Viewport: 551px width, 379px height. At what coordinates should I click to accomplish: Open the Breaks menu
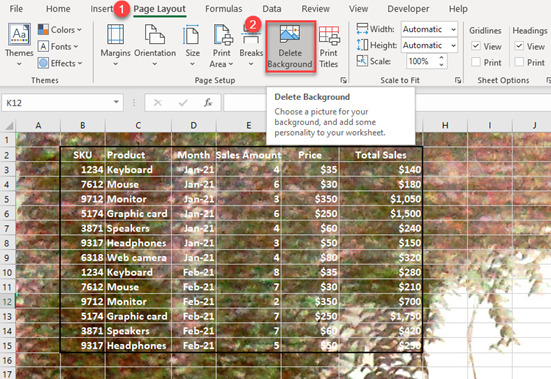tap(251, 45)
